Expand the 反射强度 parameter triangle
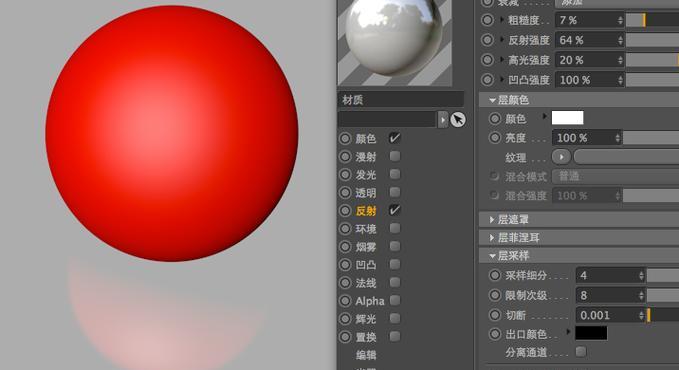The width and height of the screenshot is (679, 370). (502, 39)
